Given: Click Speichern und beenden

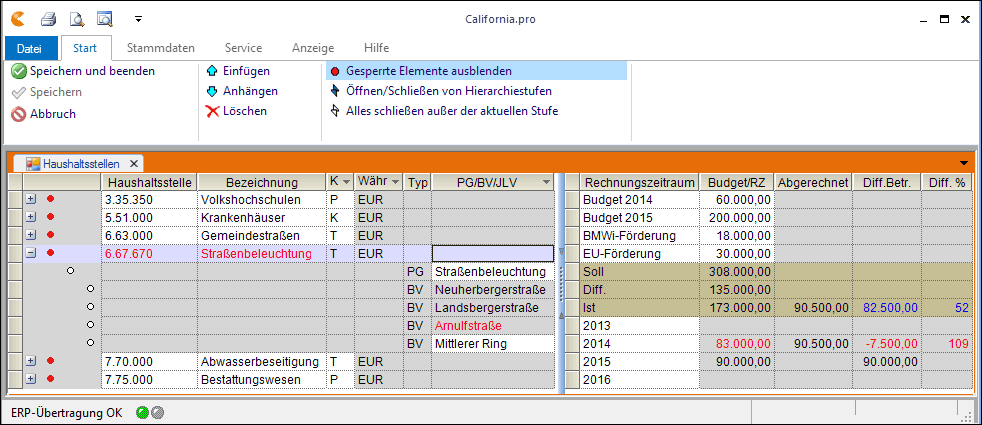Looking at the screenshot, I should pyautogui.click(x=83, y=71).
